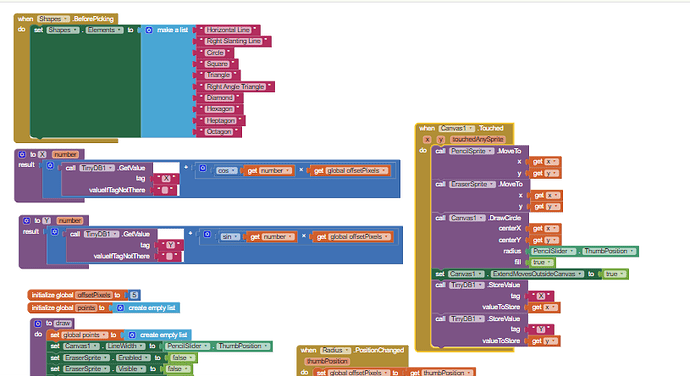The height and width of the screenshot is (376, 690).
Task: Click the touchedAnySprite event parameter
Action: pyautogui.click(x=477, y=140)
